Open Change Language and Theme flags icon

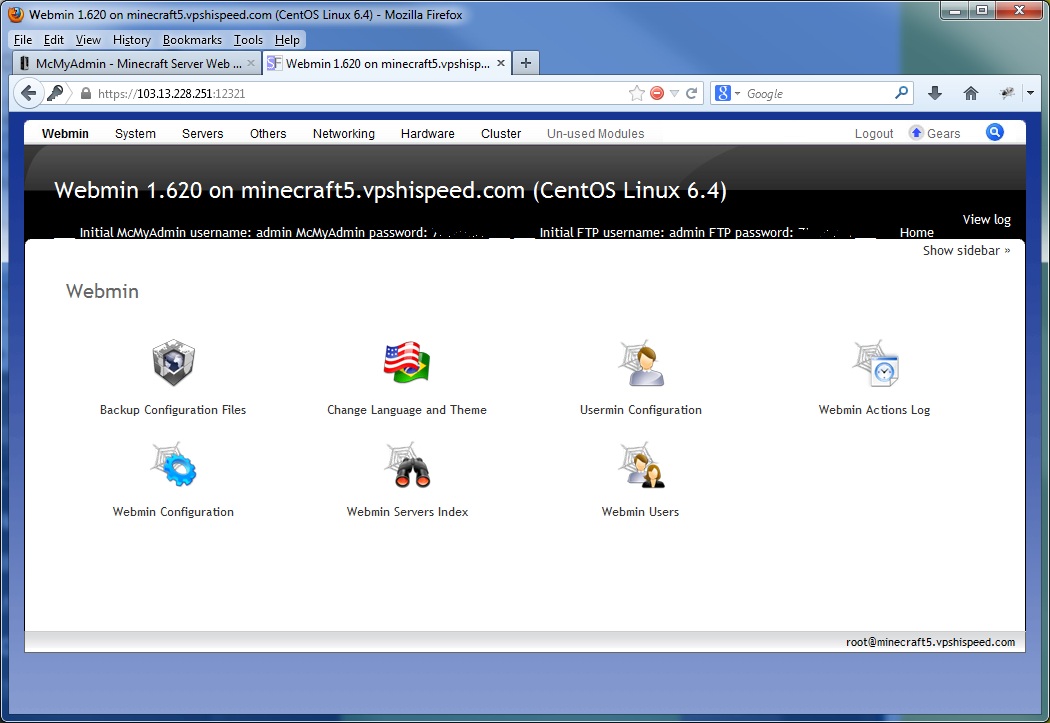pyautogui.click(x=406, y=362)
